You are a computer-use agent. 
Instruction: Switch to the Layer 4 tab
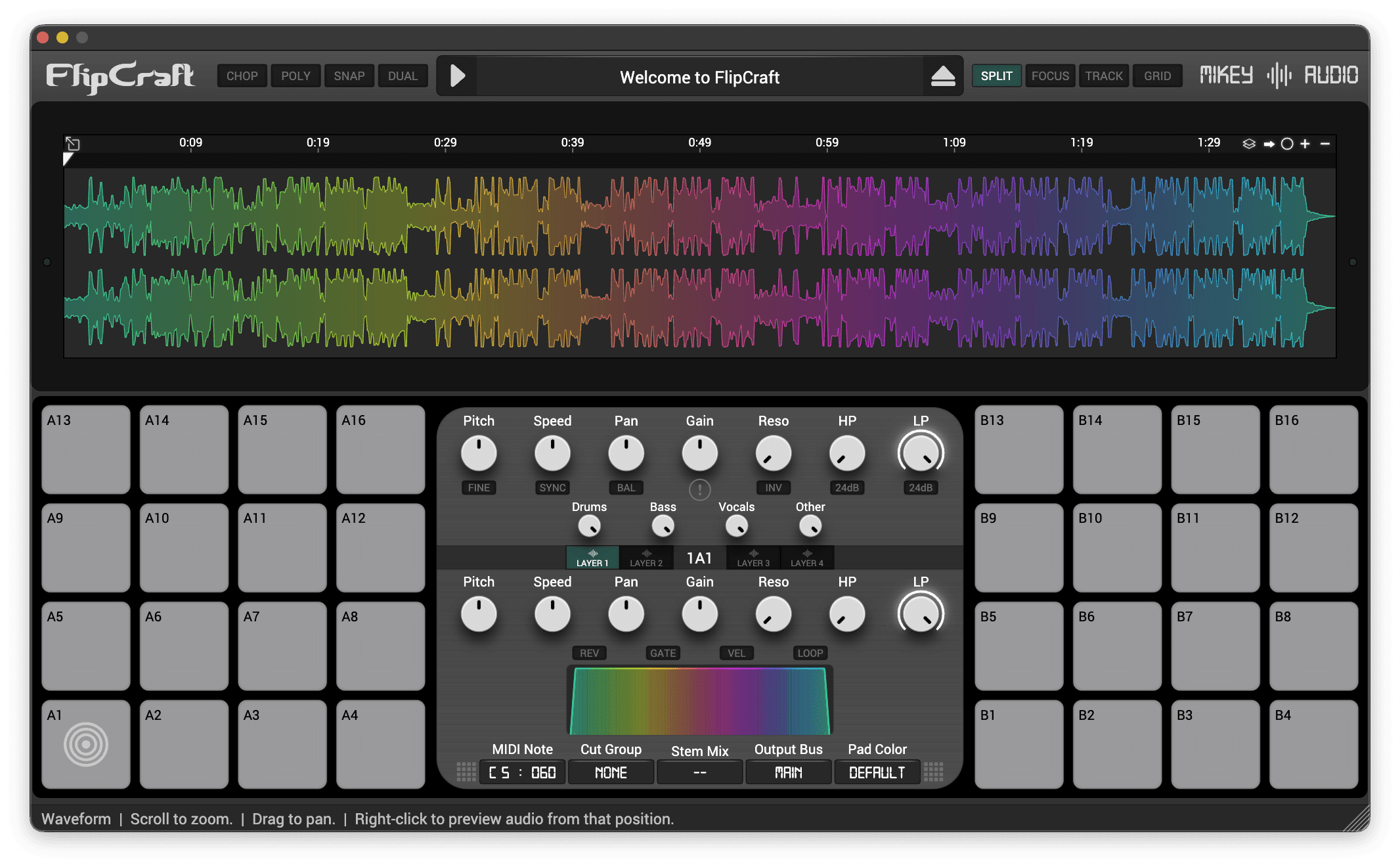point(806,558)
